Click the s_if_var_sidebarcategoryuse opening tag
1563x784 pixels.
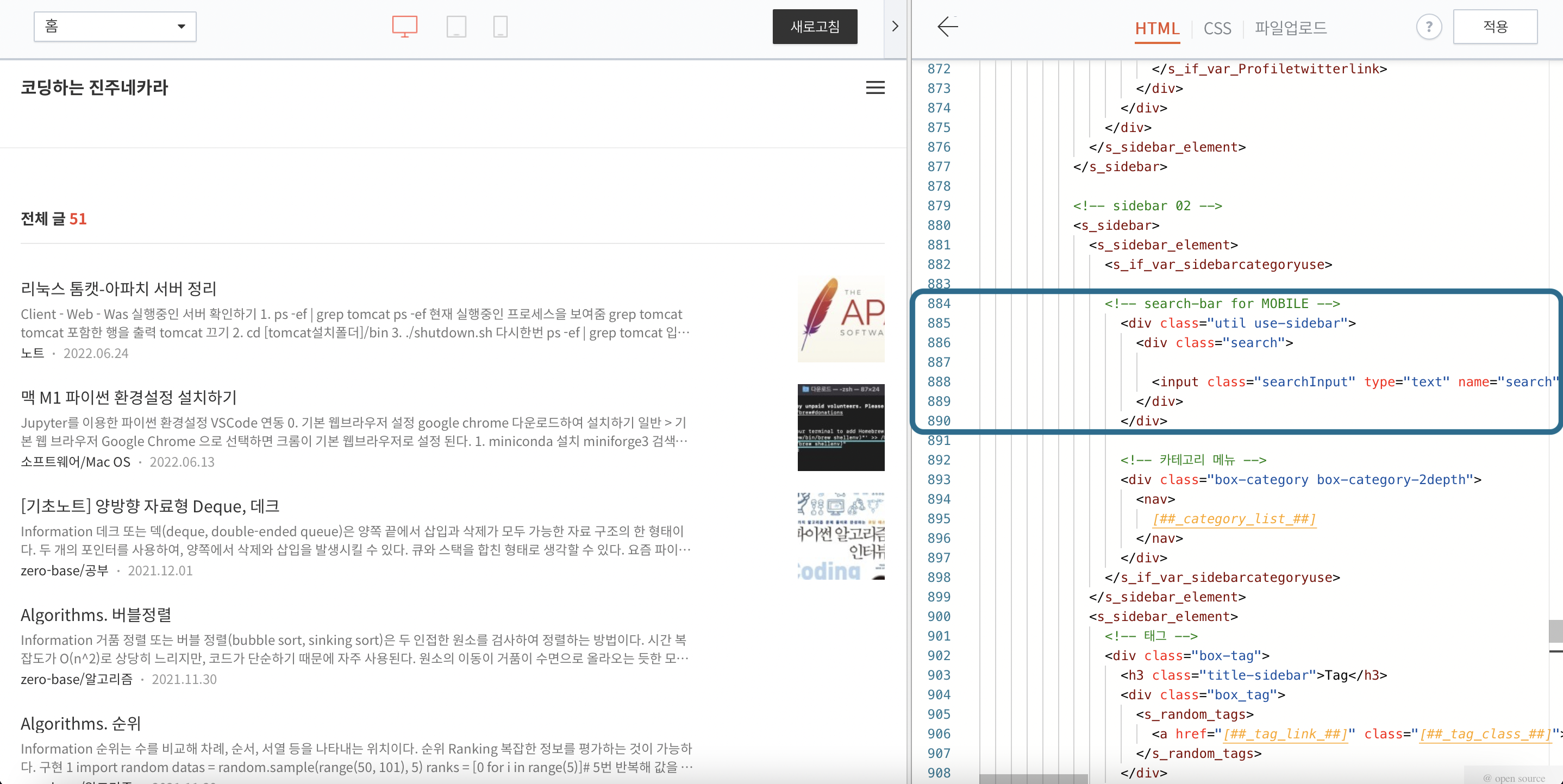tap(1218, 265)
